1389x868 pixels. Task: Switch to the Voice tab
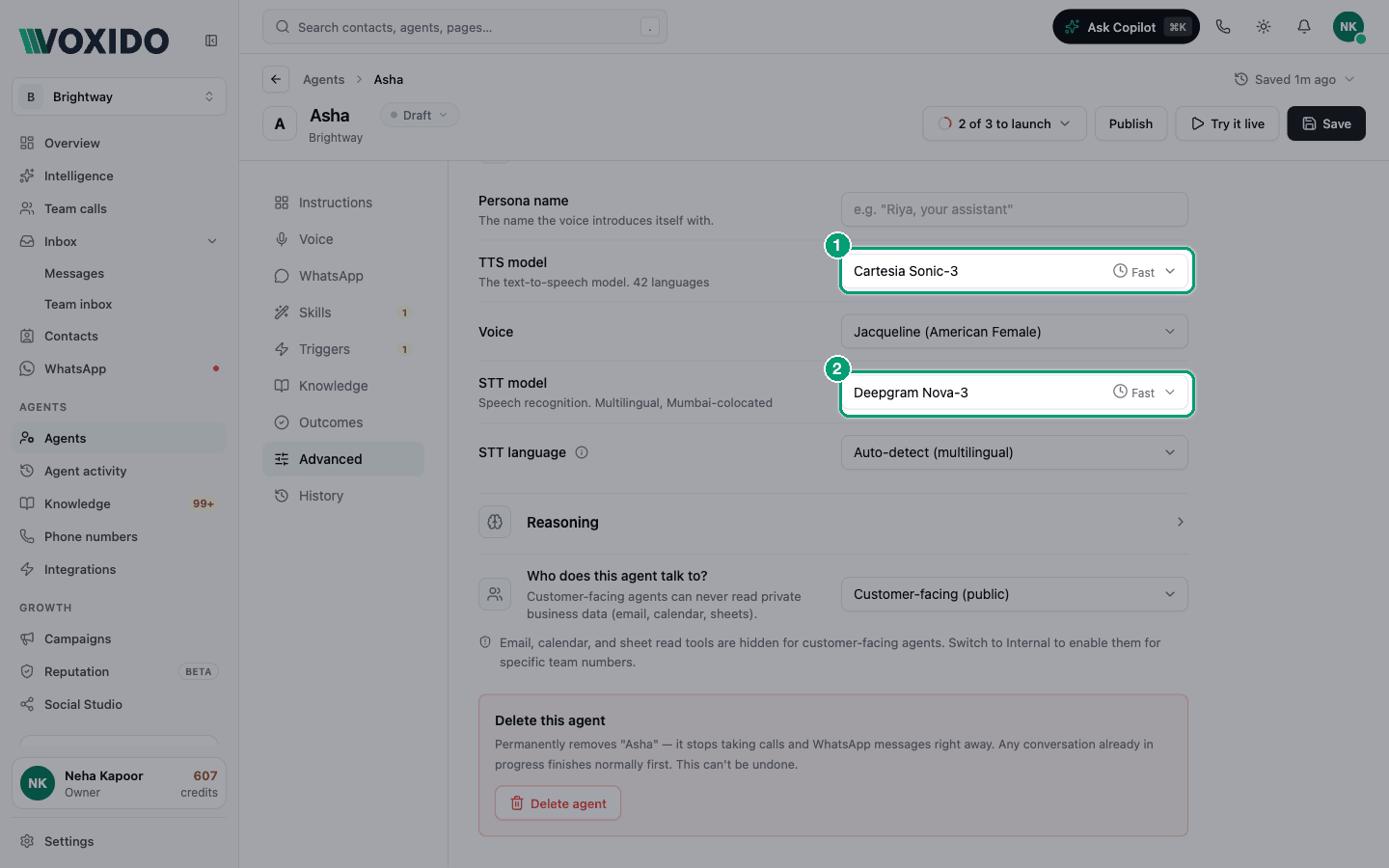343,239
